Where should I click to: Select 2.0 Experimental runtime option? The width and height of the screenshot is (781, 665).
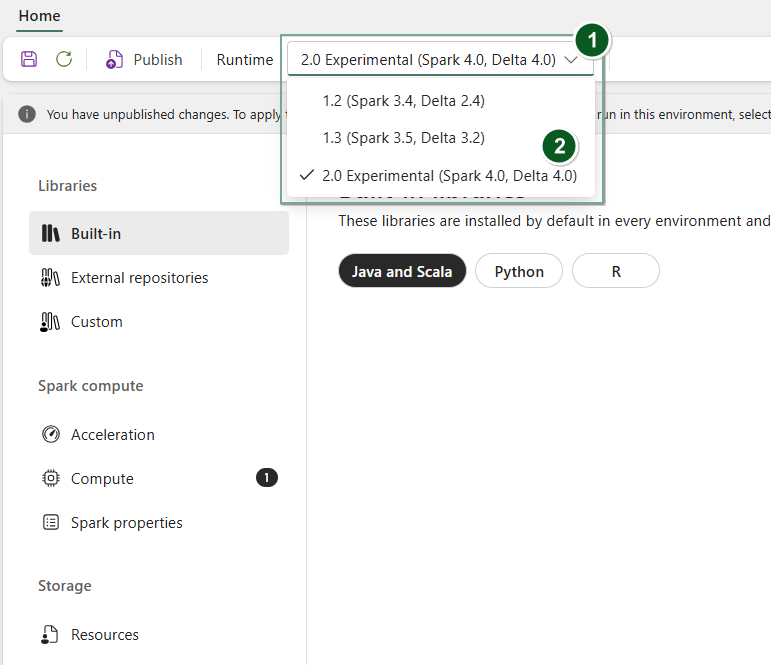click(x=449, y=176)
